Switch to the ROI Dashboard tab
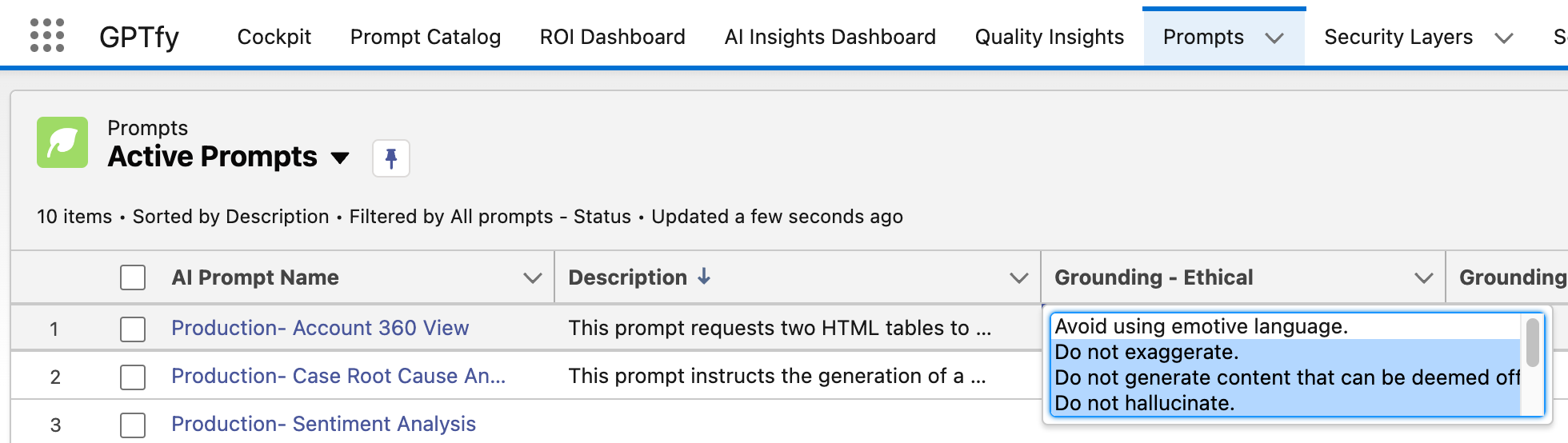Viewport: 1568px width, 443px height. point(612,37)
